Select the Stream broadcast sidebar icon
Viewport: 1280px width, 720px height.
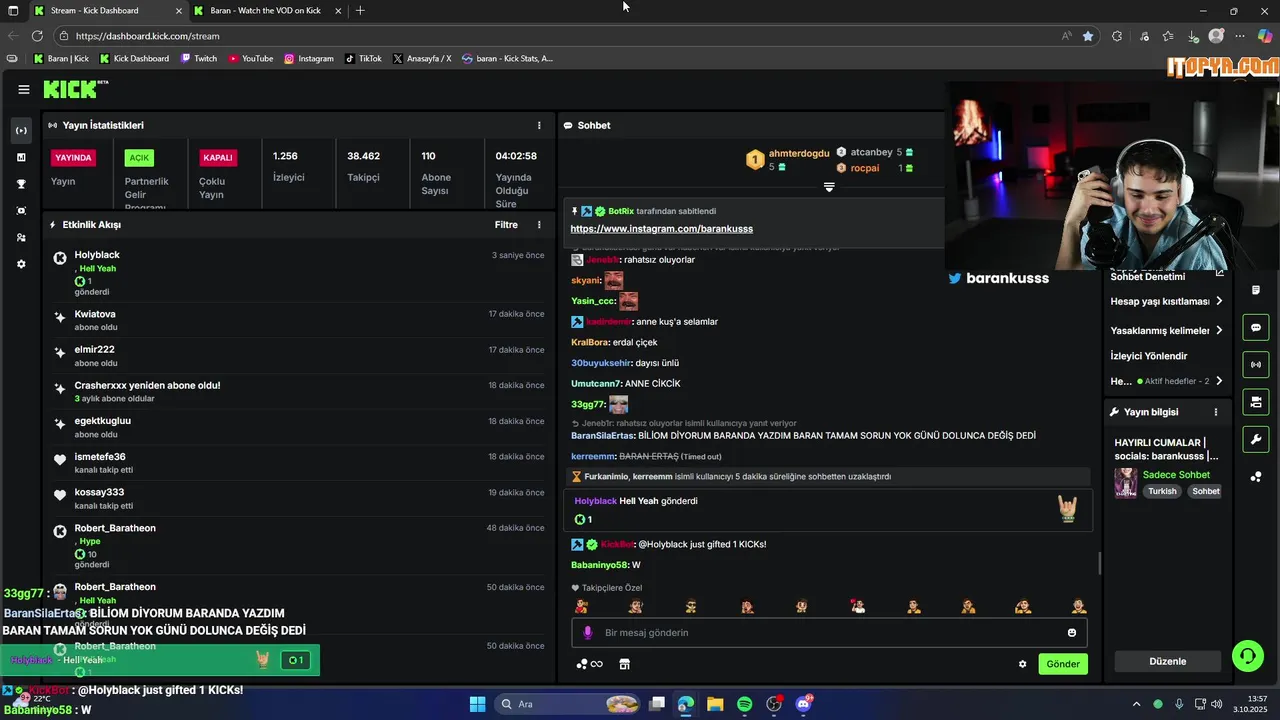coord(21,131)
